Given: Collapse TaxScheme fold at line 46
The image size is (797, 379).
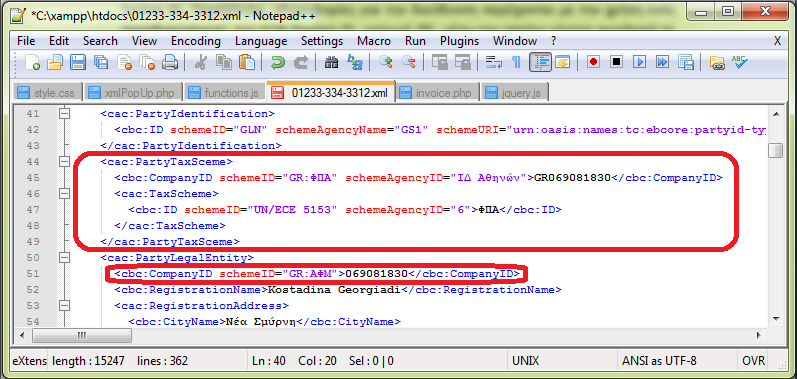Looking at the screenshot, I should pos(64,194).
